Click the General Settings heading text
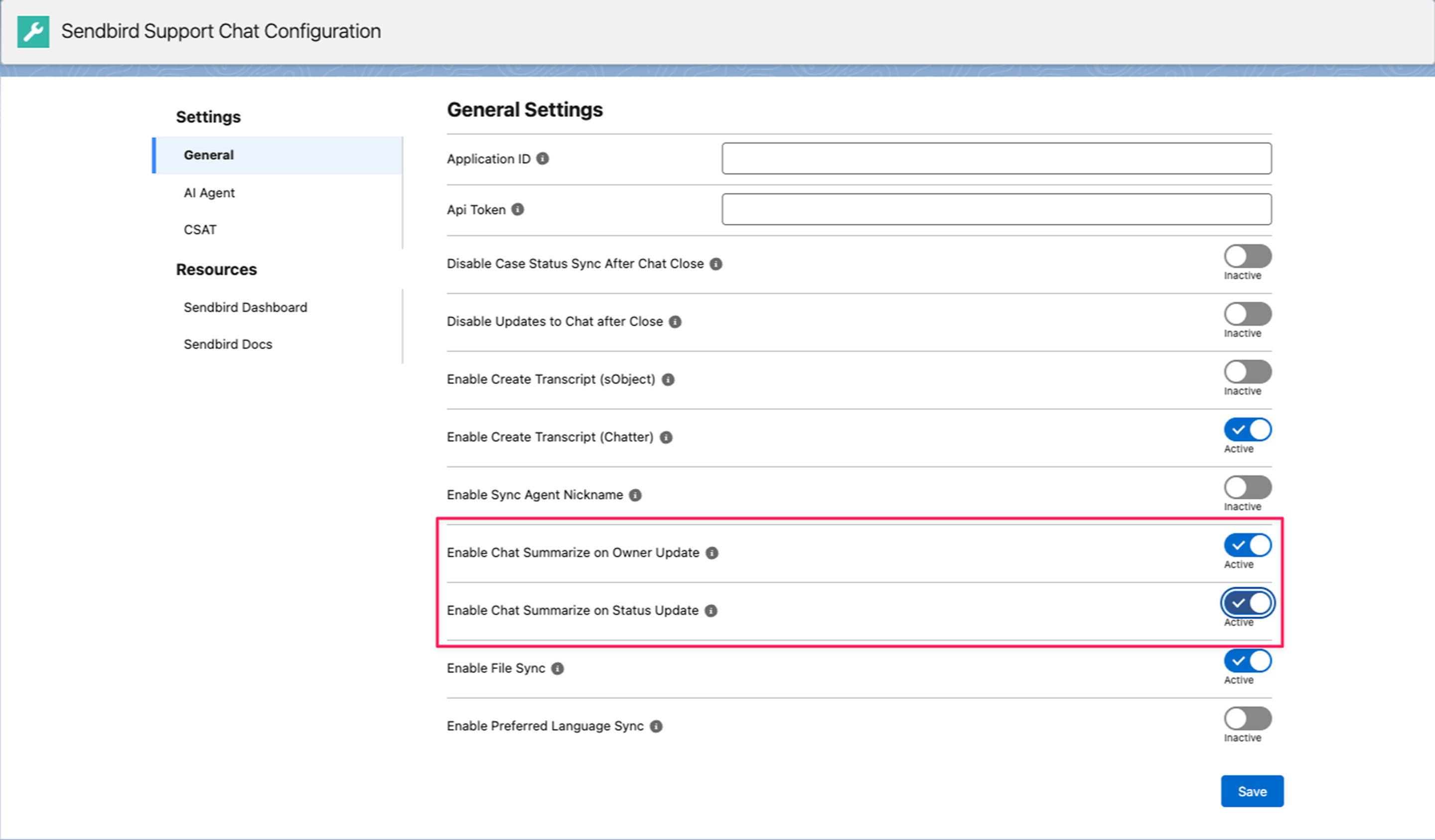Viewport: 1435px width, 840px height. (x=525, y=109)
